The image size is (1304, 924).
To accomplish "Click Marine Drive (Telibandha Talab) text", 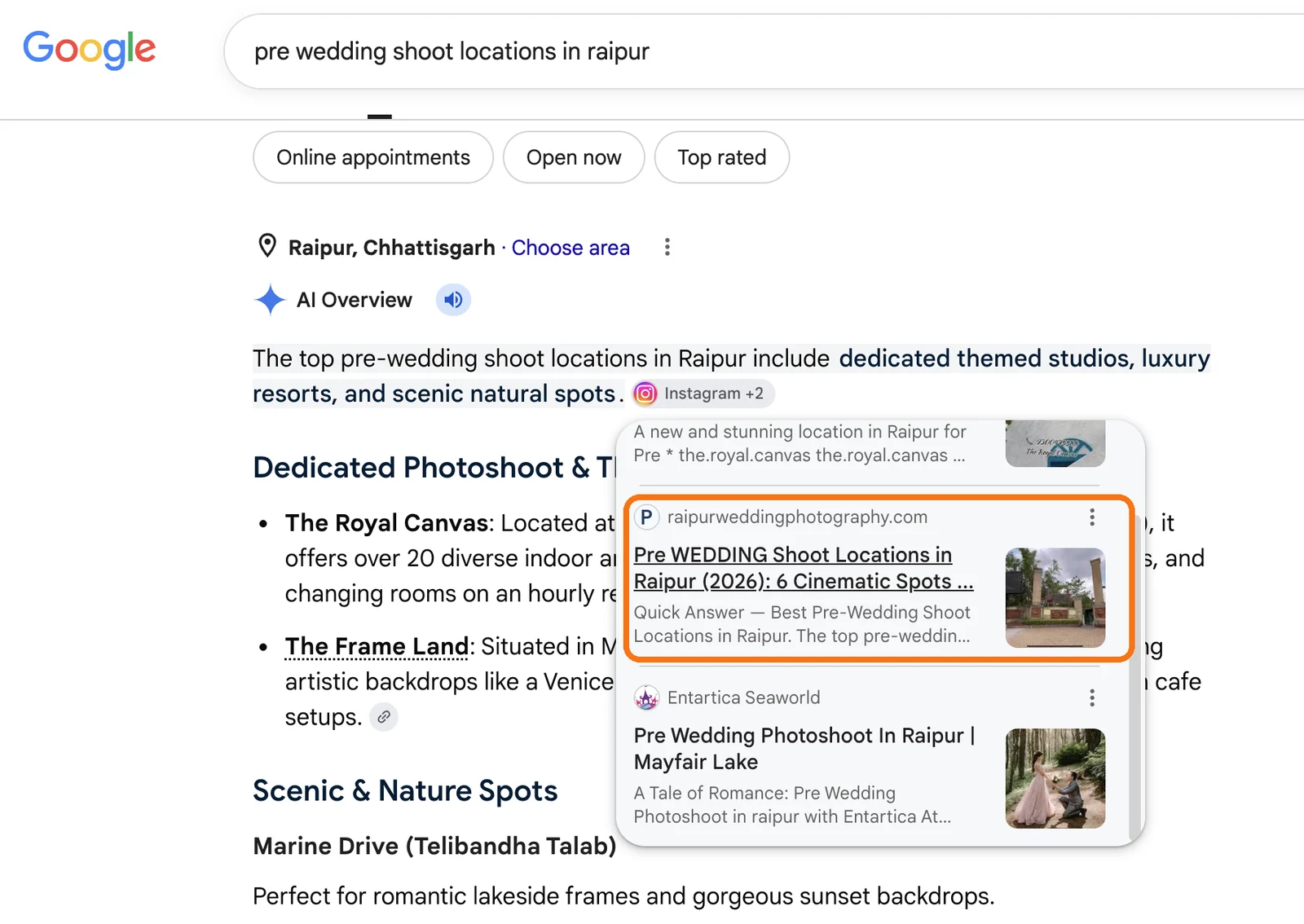I will click(x=434, y=846).
